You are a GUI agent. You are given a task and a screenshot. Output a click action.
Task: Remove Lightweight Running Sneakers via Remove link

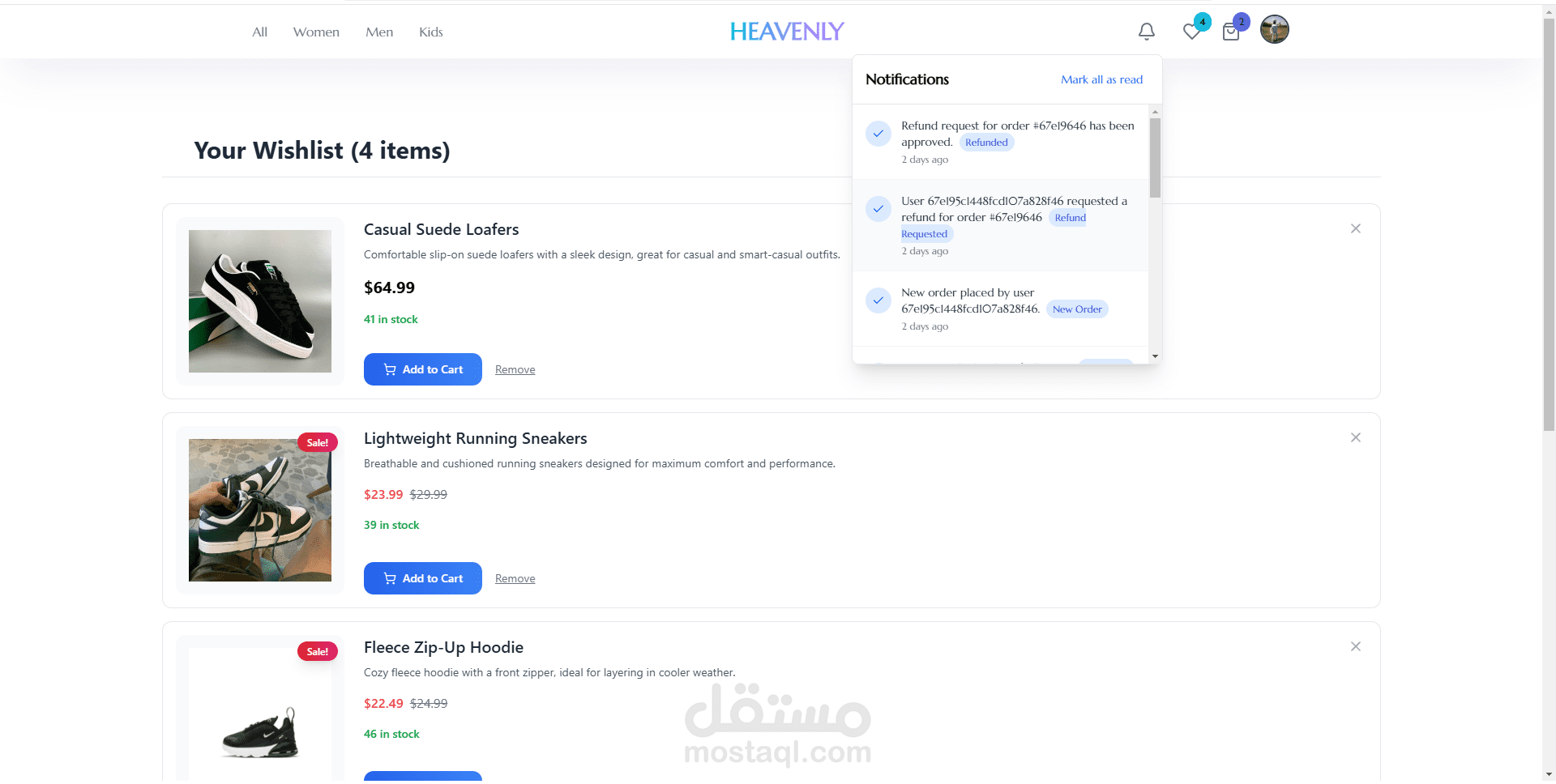tap(515, 578)
